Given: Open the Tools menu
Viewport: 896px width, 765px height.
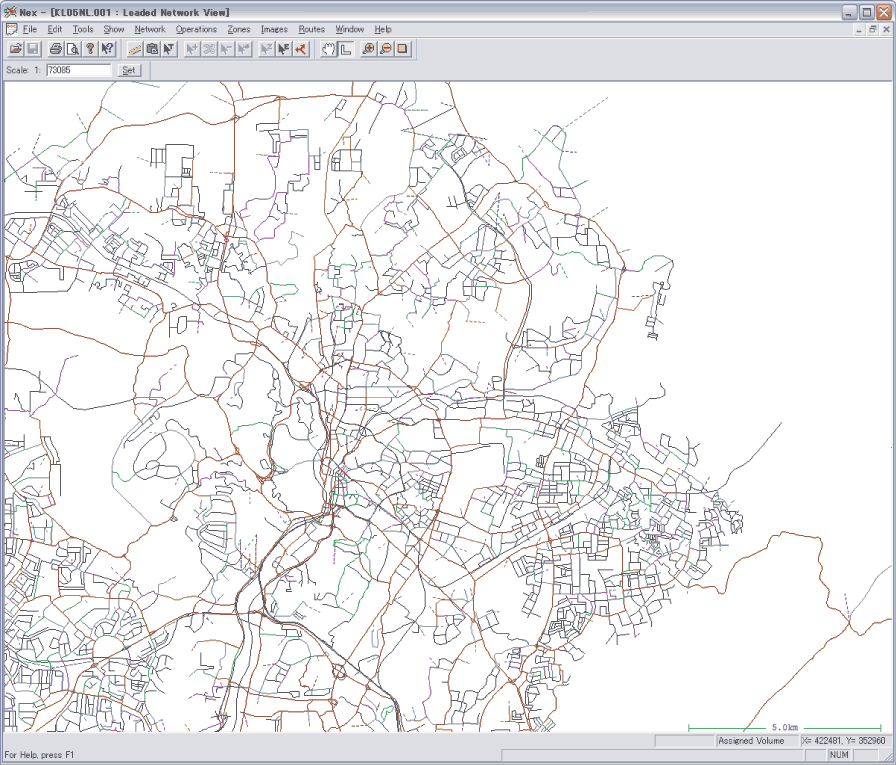Looking at the screenshot, I should [83, 29].
